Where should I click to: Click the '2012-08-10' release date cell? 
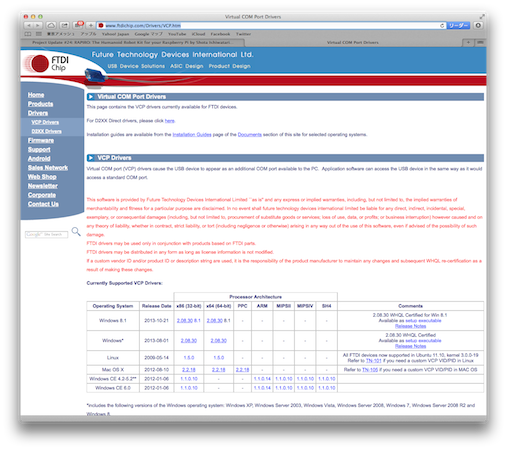pos(156,370)
